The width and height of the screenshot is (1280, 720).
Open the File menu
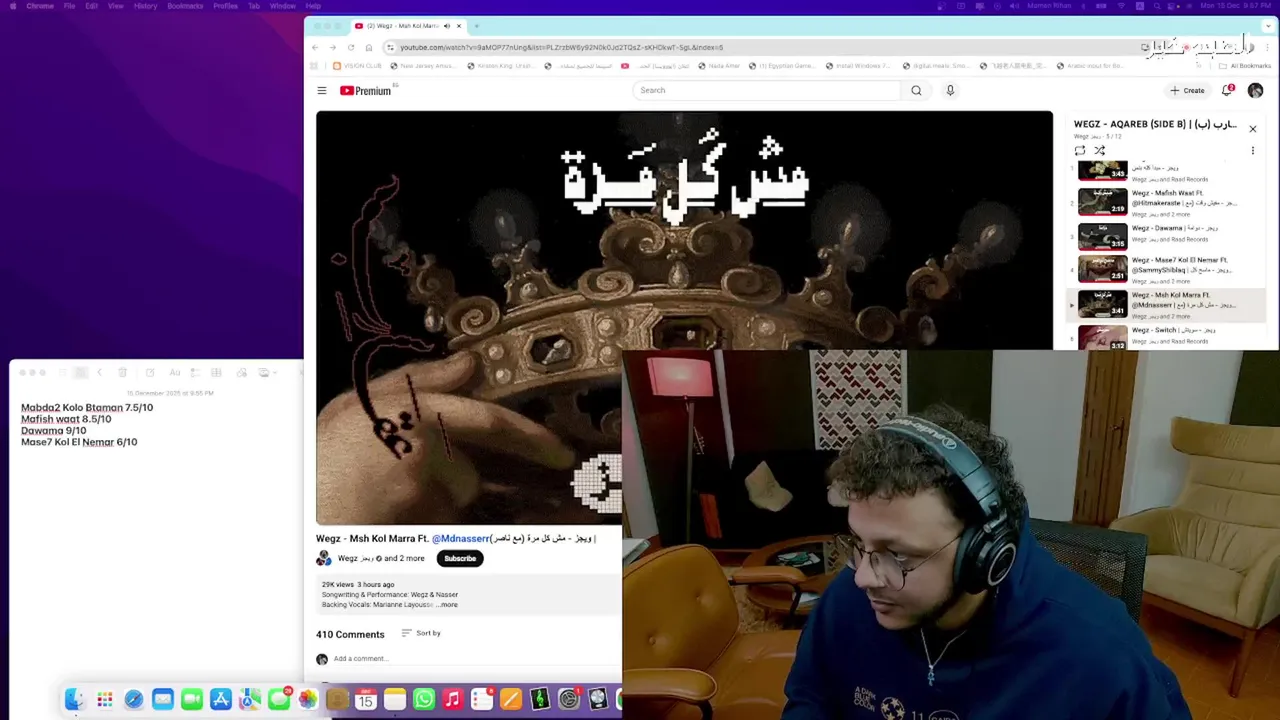pyautogui.click(x=69, y=6)
